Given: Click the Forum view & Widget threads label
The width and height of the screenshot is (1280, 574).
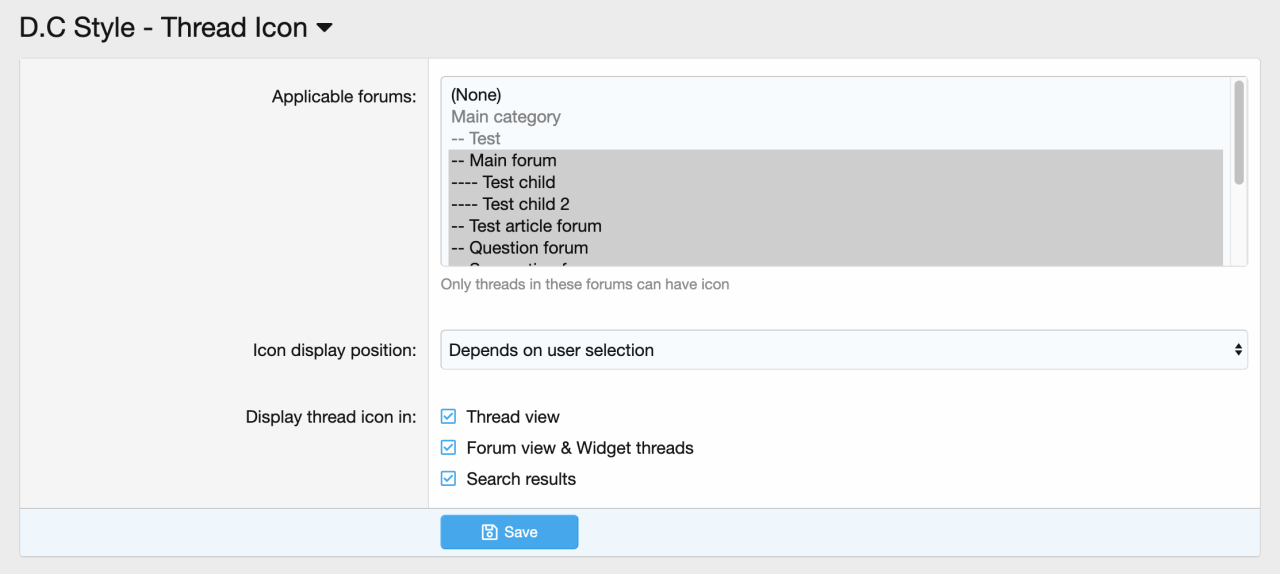Looking at the screenshot, I should coord(580,448).
